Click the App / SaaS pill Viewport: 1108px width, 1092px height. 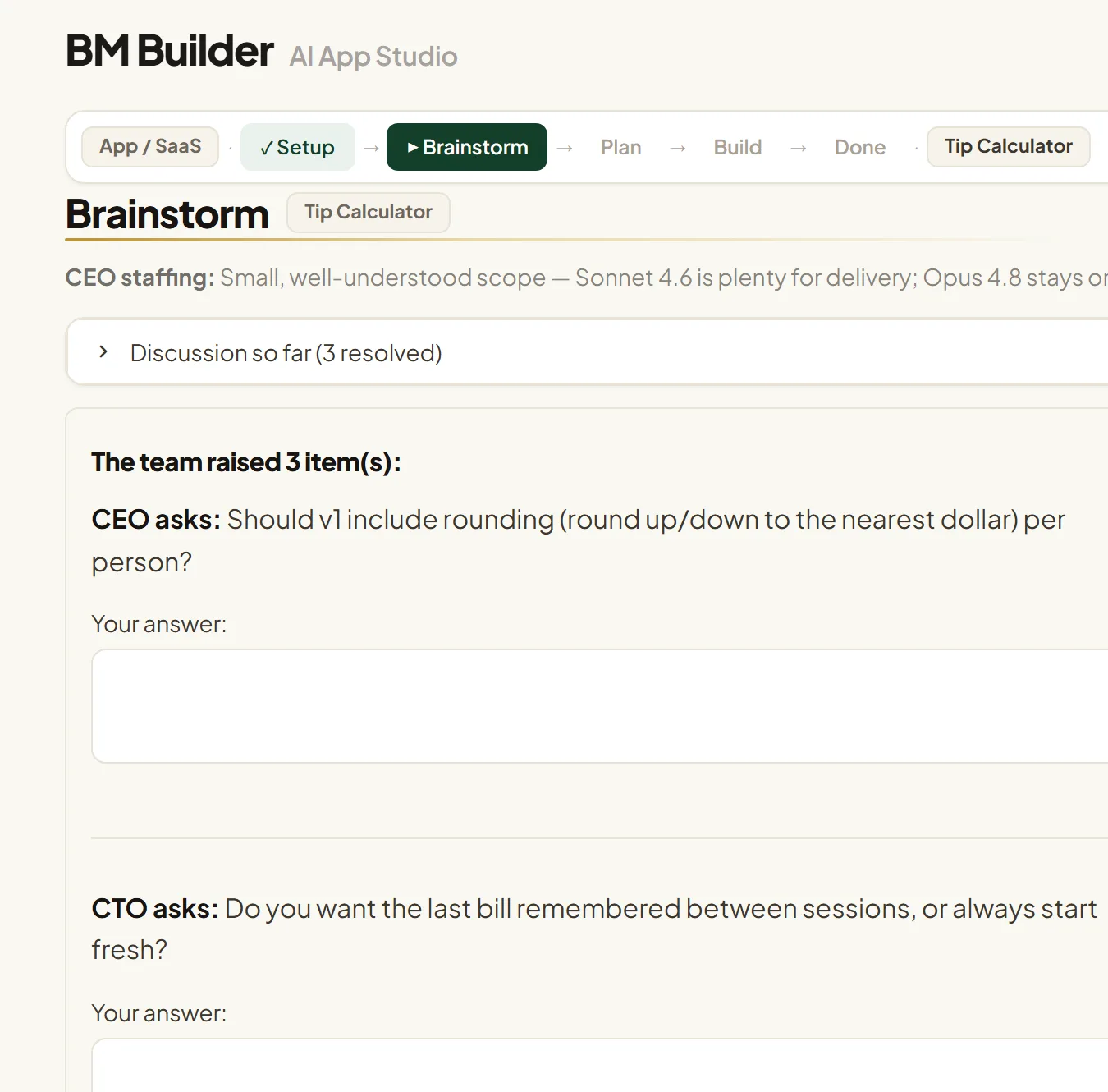pyautogui.click(x=150, y=147)
